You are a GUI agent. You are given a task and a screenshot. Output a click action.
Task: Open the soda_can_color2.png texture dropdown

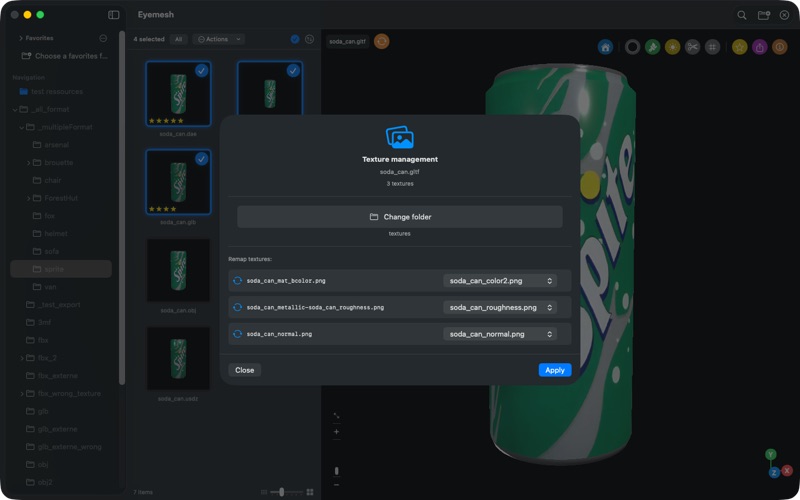click(x=500, y=281)
